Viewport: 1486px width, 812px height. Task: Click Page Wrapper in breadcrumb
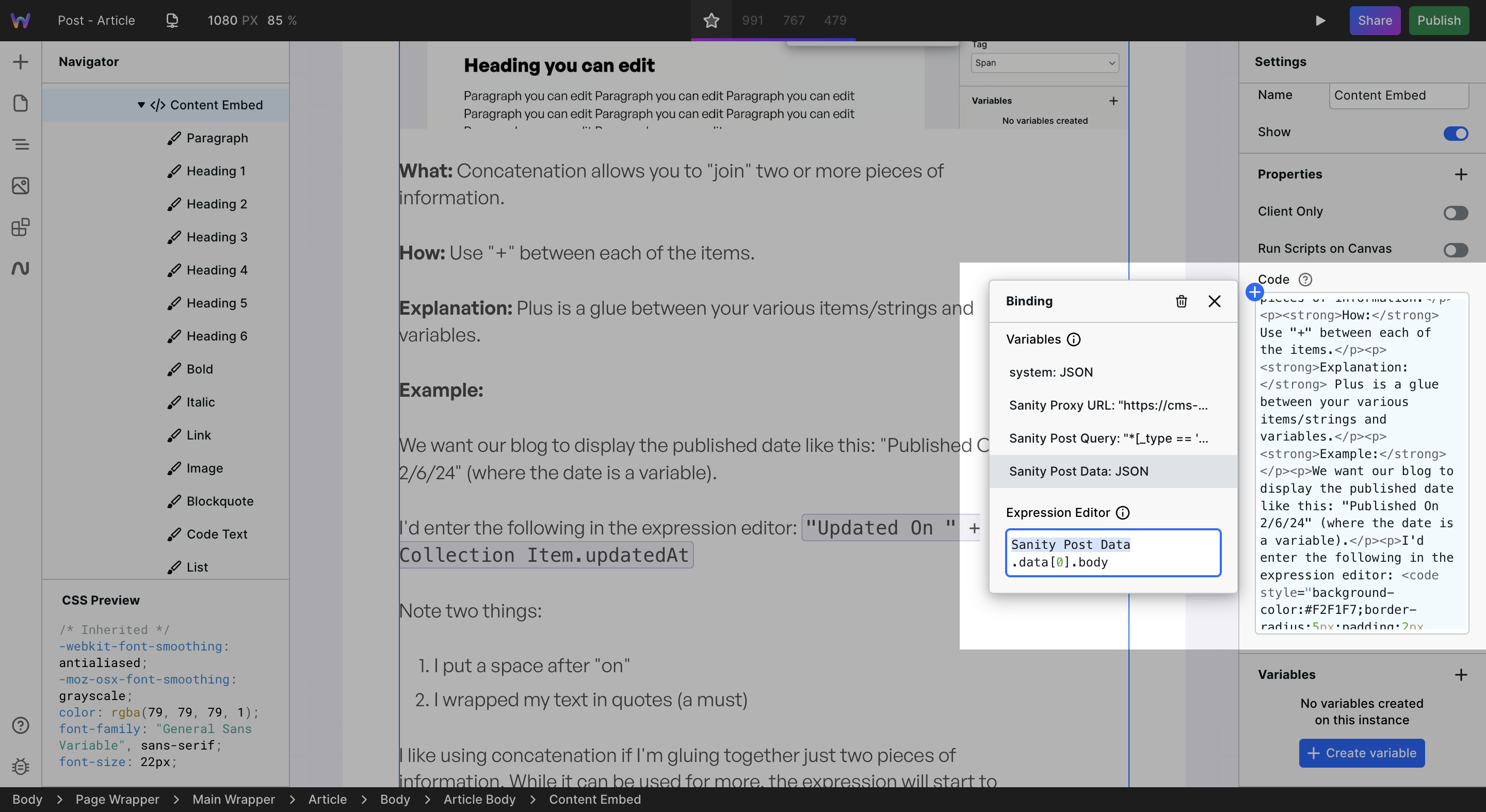117,800
